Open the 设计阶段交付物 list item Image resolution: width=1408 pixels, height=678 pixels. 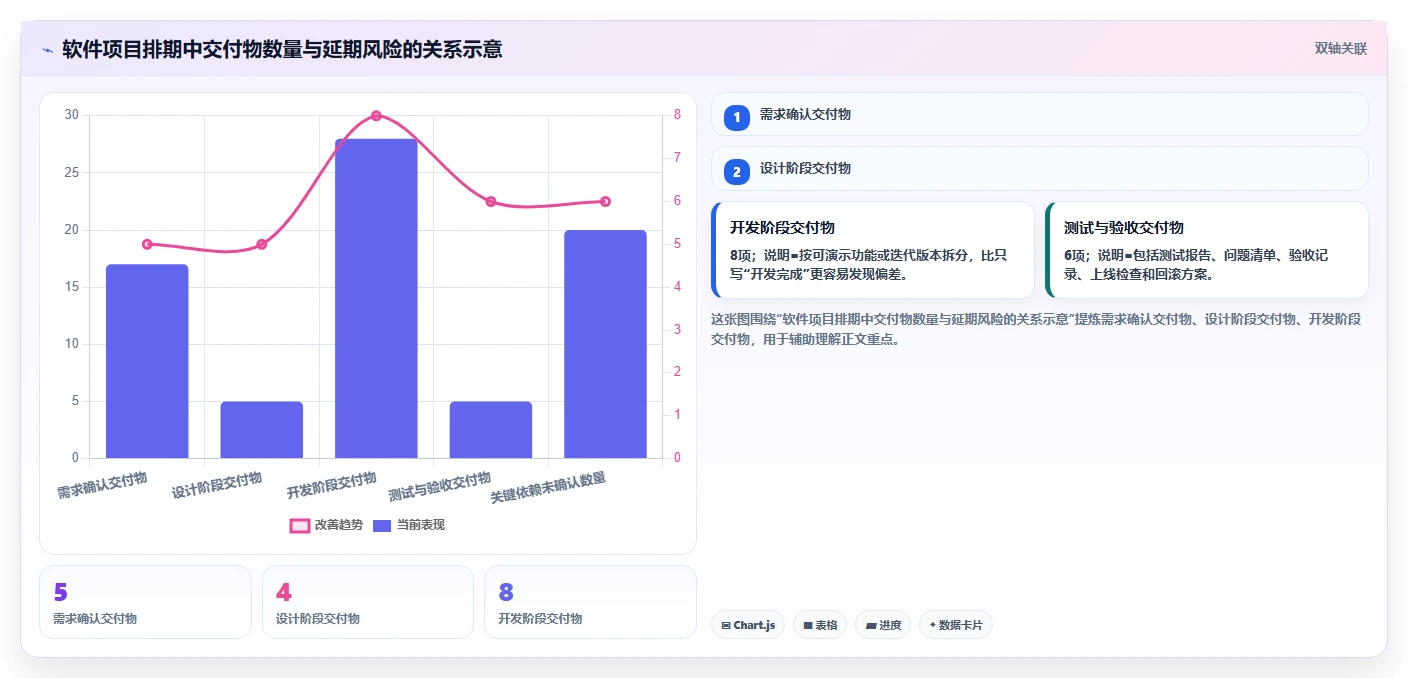coord(1039,168)
